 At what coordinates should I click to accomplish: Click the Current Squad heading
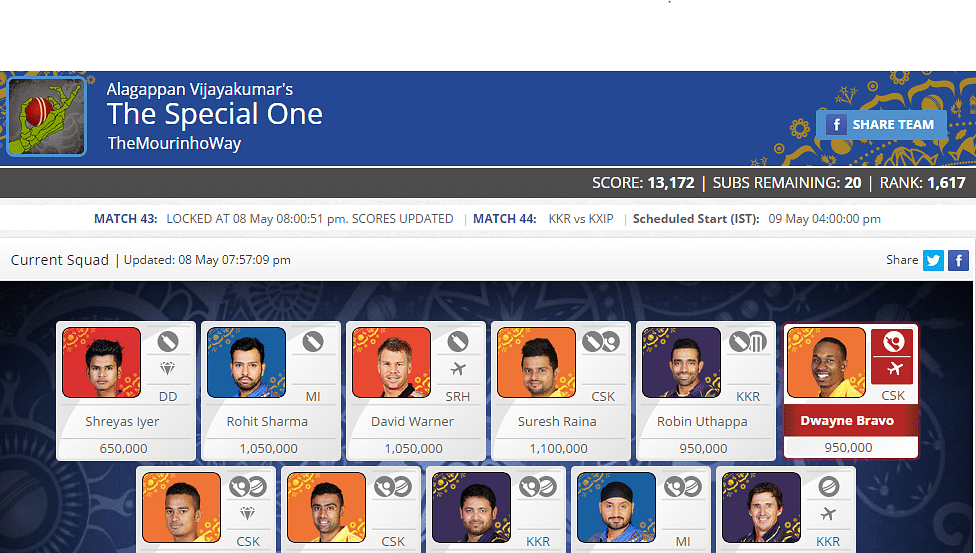pyautogui.click(x=60, y=260)
